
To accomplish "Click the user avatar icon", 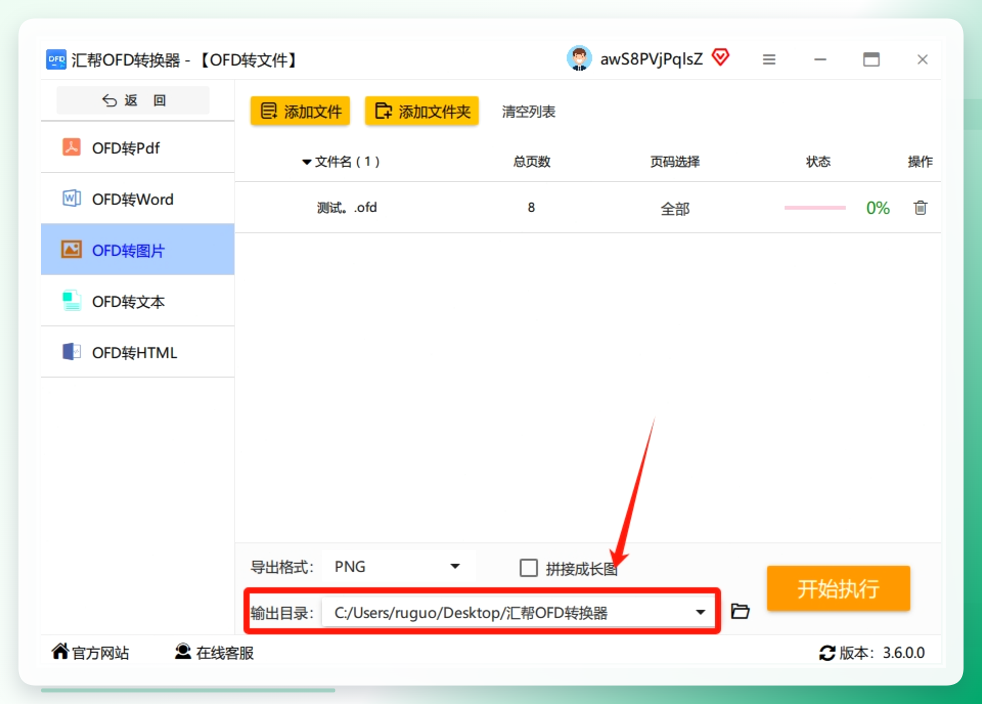I will tap(579, 59).
